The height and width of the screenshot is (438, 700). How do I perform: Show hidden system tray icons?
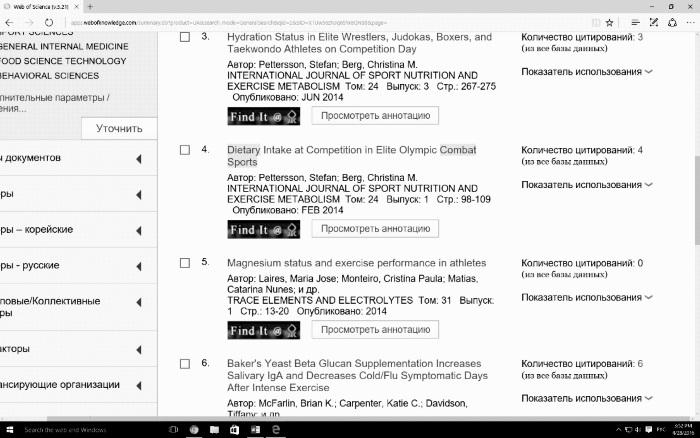pyautogui.click(x=618, y=430)
